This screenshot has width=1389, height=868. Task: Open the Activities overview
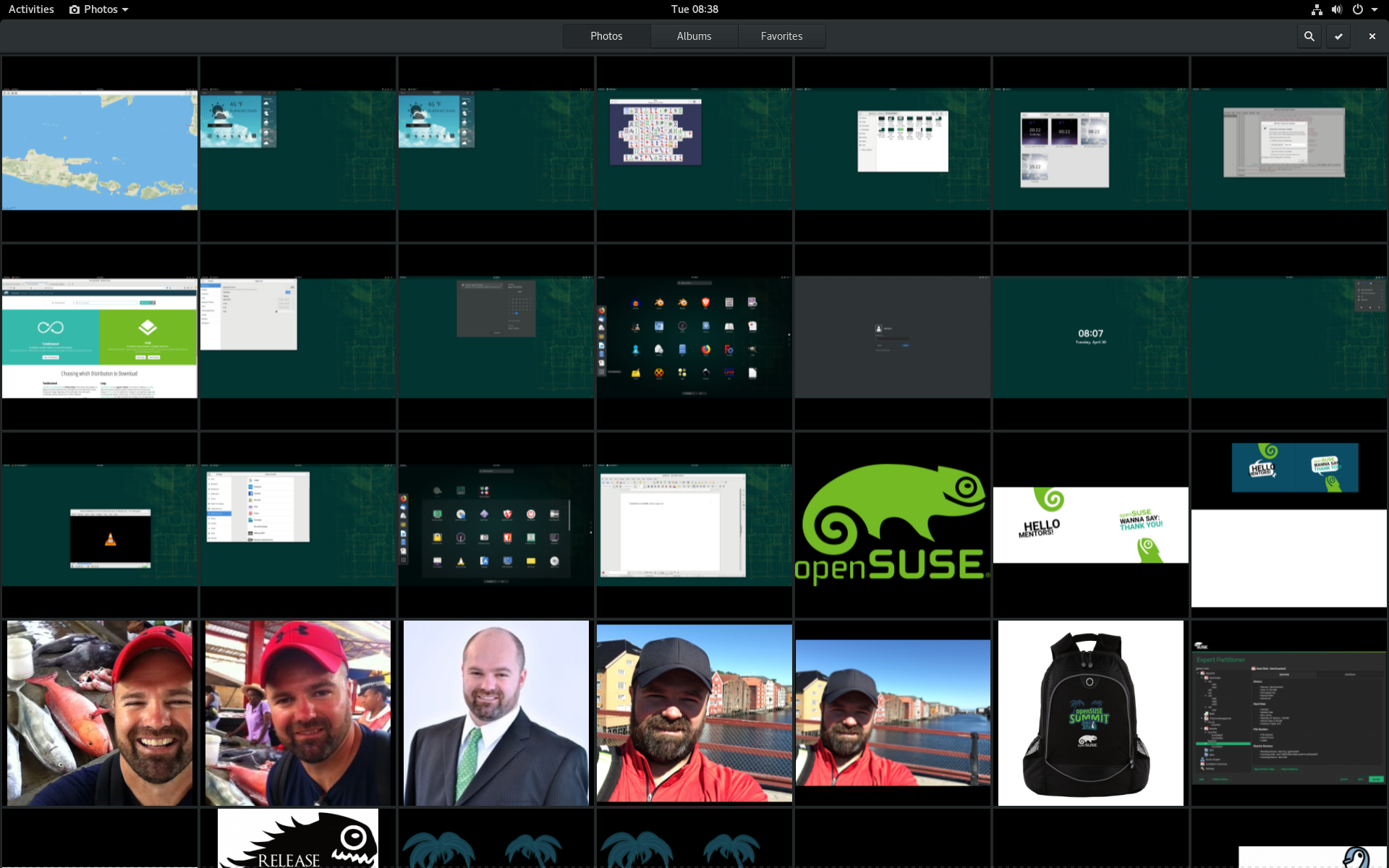31,9
